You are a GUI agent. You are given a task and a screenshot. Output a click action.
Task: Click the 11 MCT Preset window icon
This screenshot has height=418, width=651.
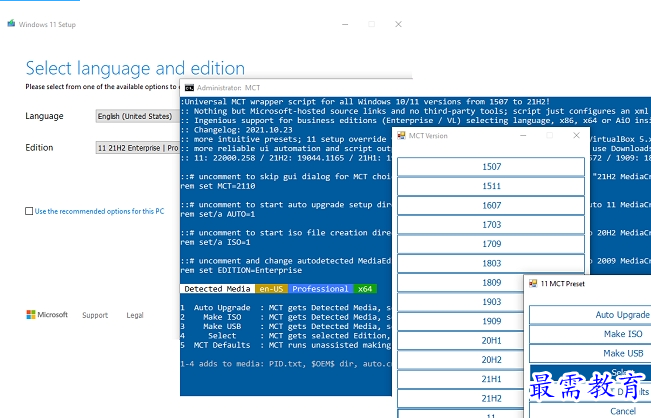pyautogui.click(x=533, y=284)
